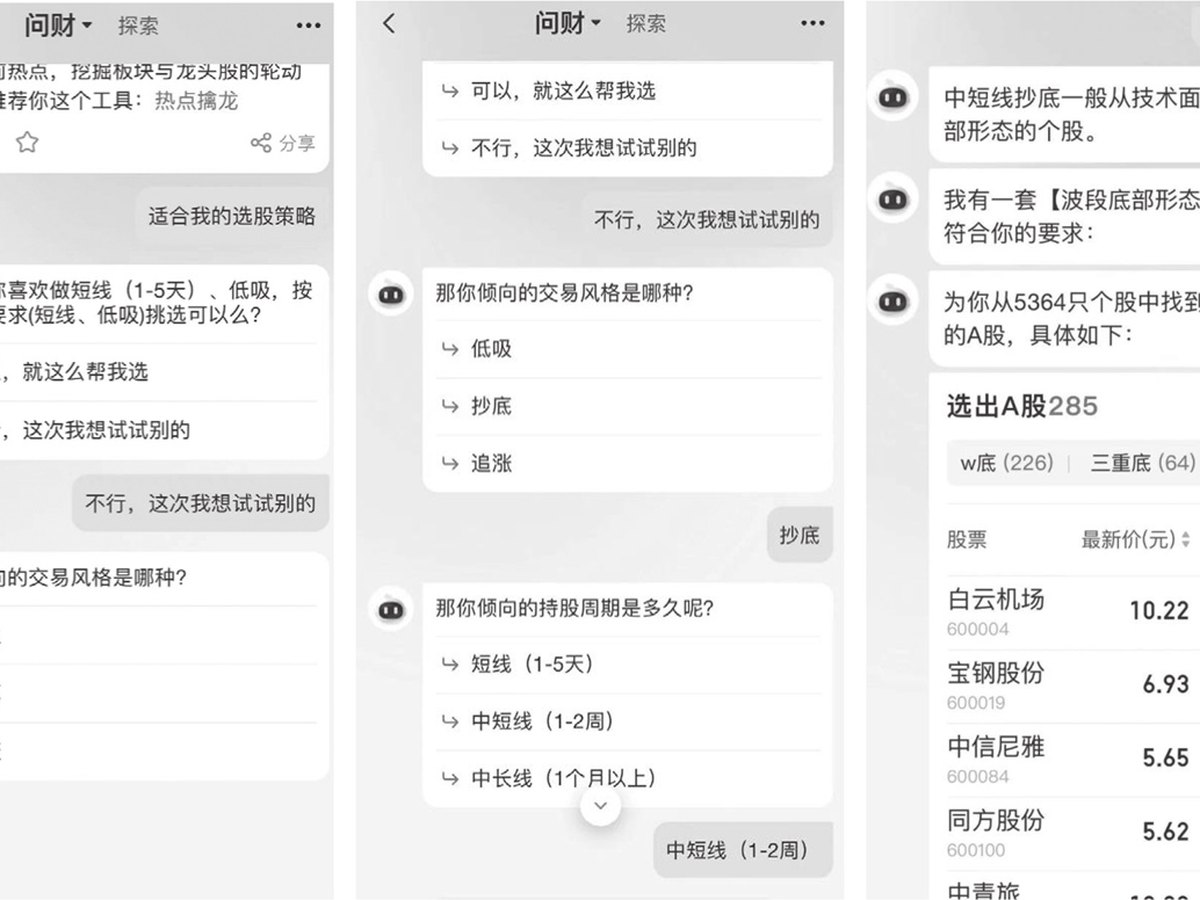The width and height of the screenshot is (1200, 900).
Task: Tap the question 那你倾向的交易风格是哪种？ in middle screen
Action: click(x=565, y=294)
